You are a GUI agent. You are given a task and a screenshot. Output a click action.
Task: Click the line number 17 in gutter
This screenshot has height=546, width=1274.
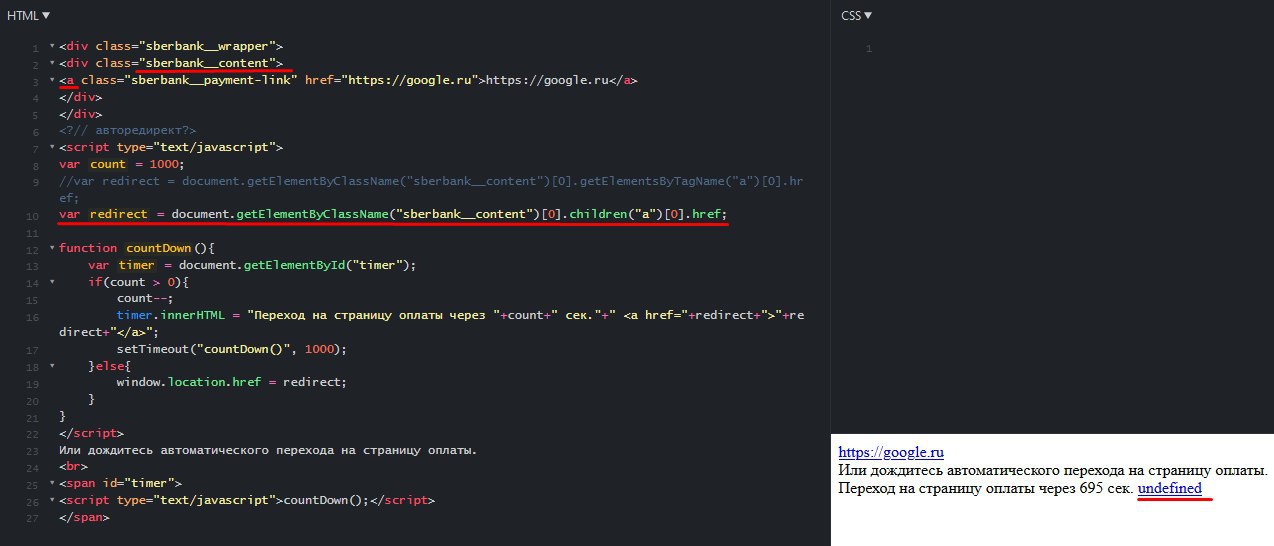pyautogui.click(x=33, y=350)
